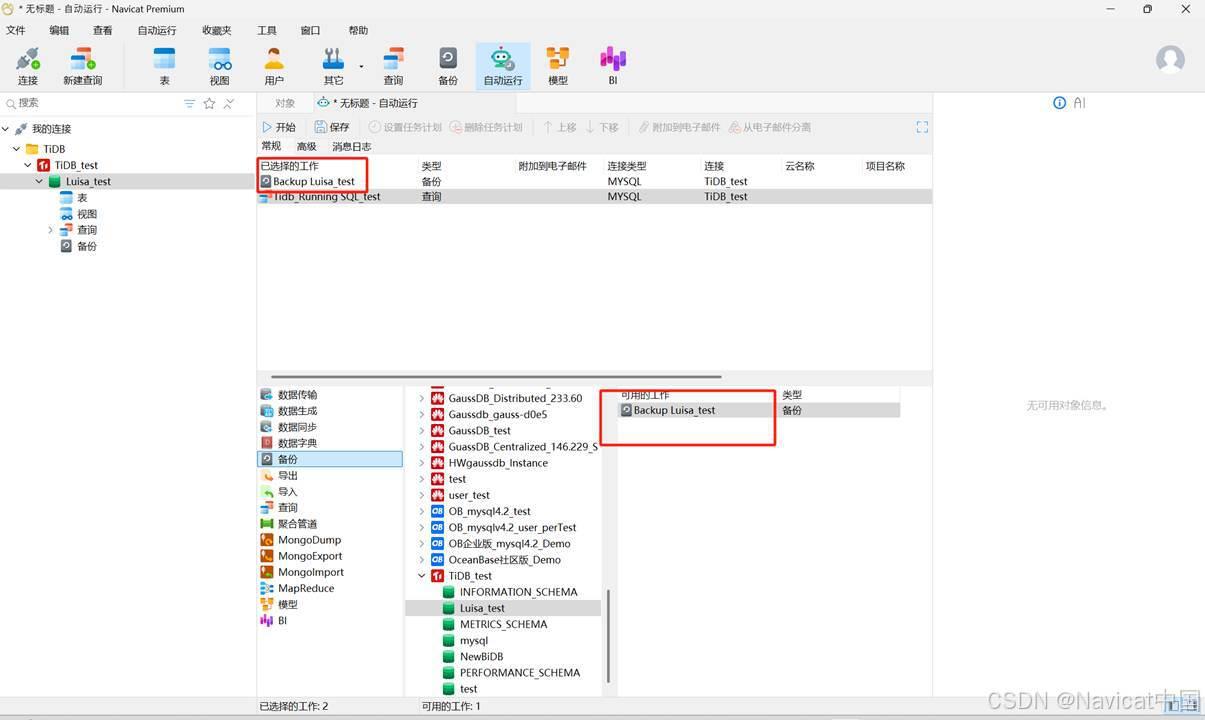Open the 收藏夹 (Favorites) menu
This screenshot has height=720, width=1205.
(217, 30)
